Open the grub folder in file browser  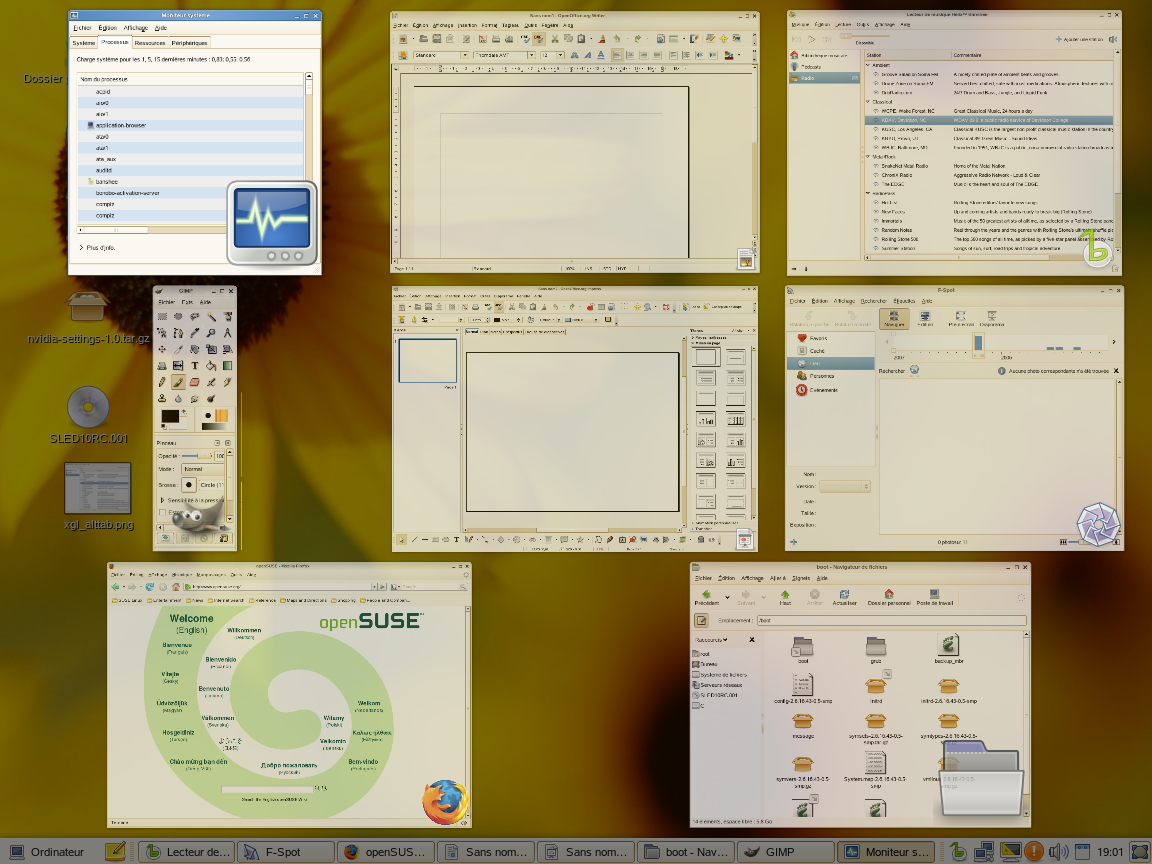pyautogui.click(x=876, y=649)
